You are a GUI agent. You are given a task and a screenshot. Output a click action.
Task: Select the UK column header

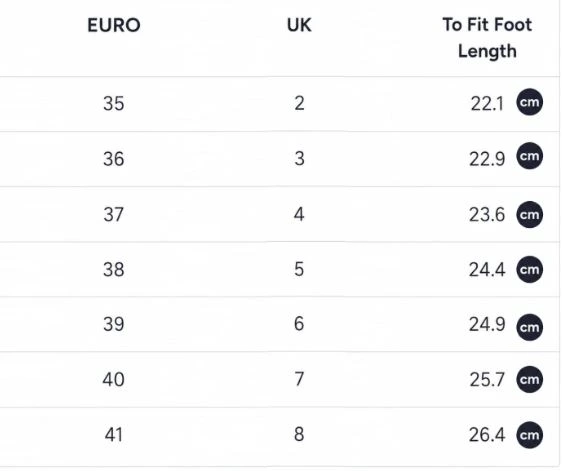pos(299,25)
